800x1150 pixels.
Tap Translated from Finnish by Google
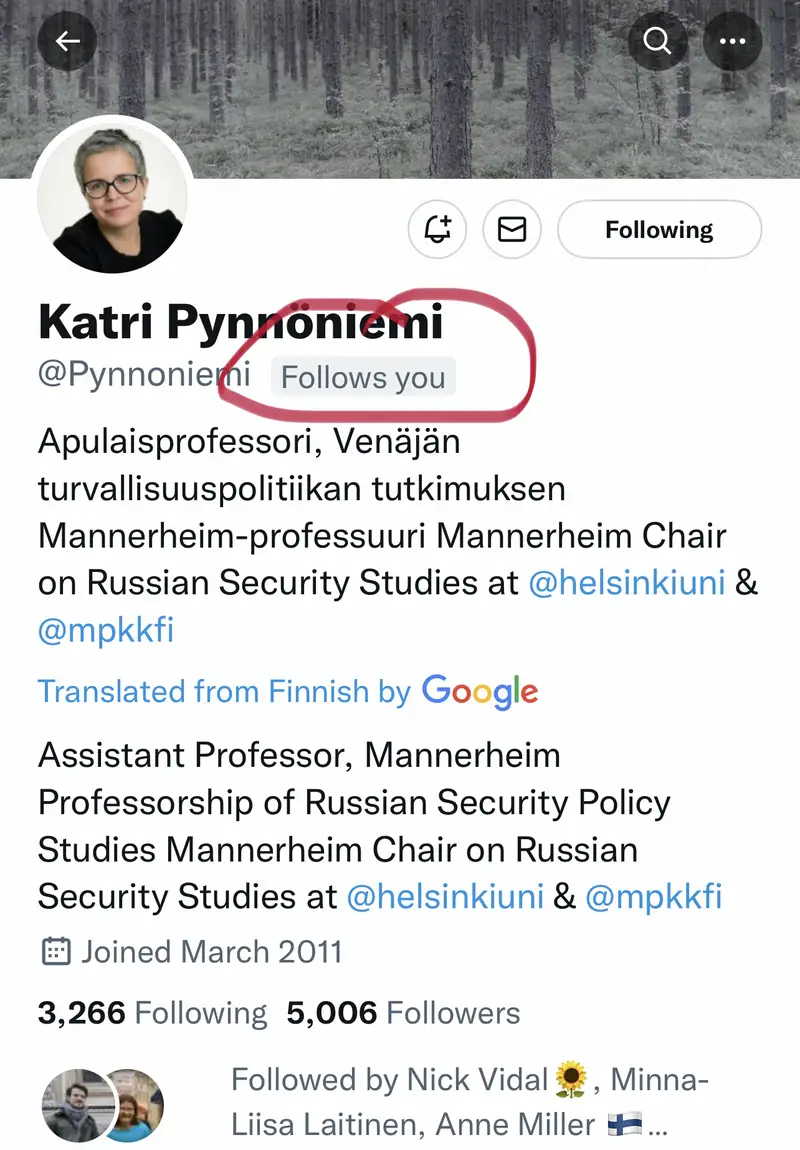click(288, 691)
